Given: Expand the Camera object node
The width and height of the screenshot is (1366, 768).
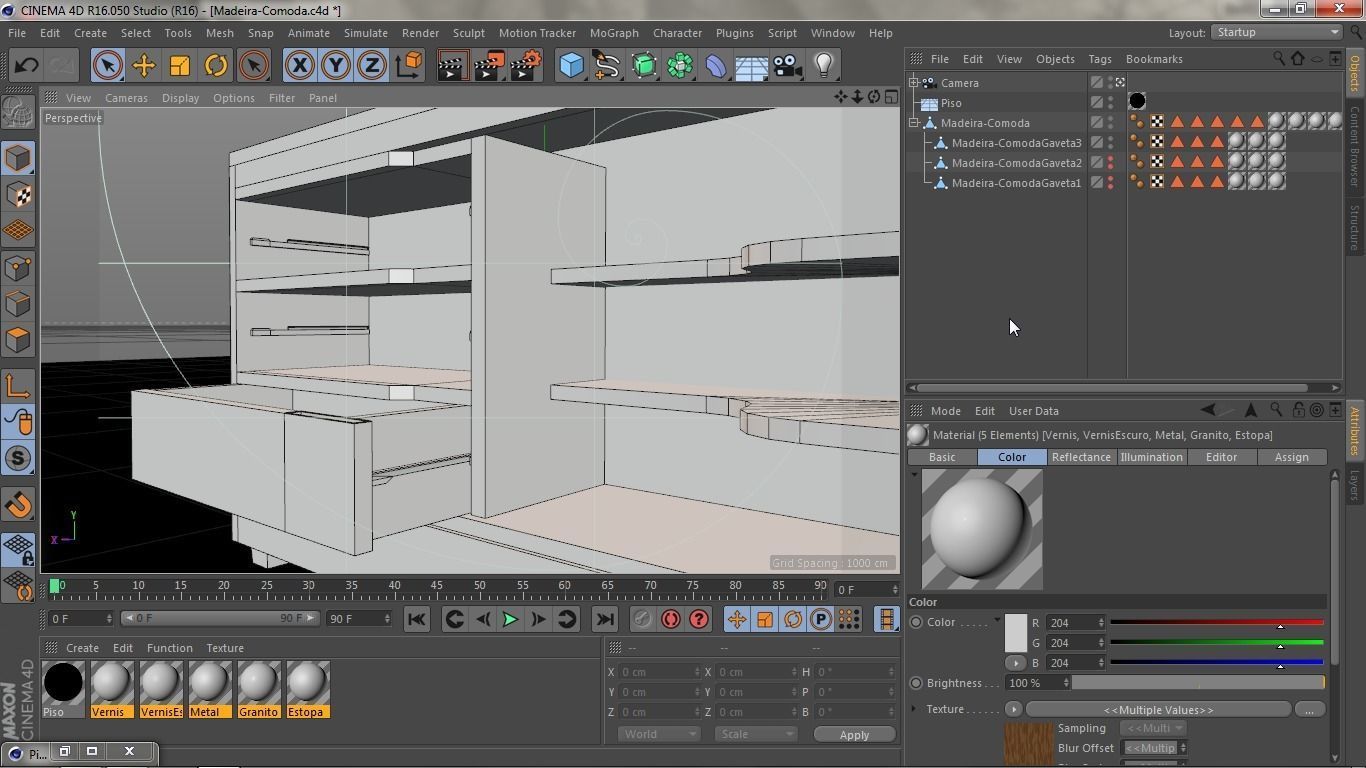Looking at the screenshot, I should (914, 83).
